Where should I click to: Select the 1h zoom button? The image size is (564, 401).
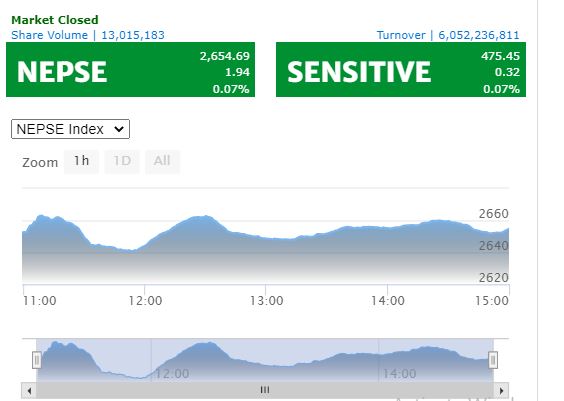81,161
